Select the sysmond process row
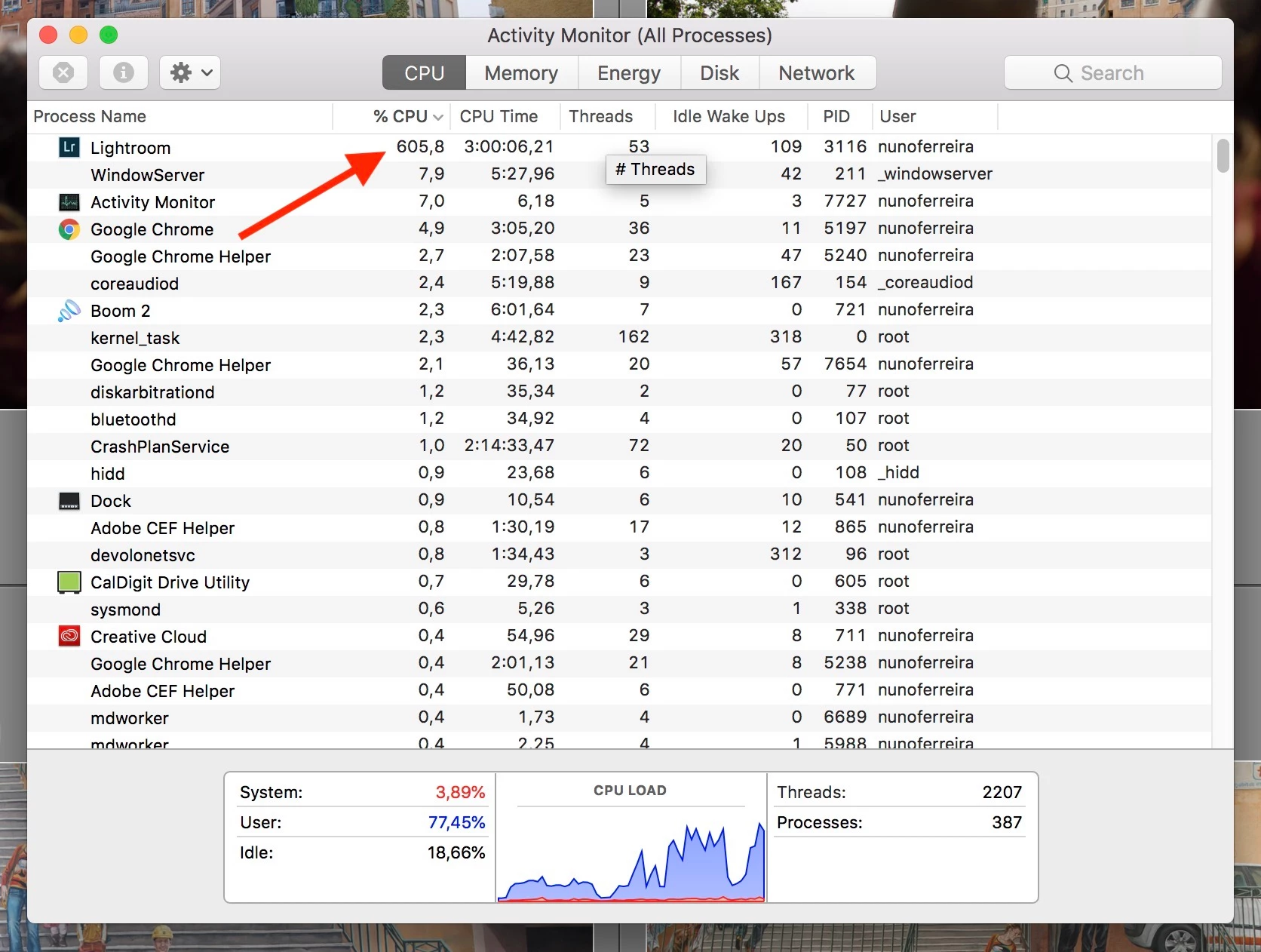Viewport: 1261px width, 952px height. click(x=620, y=609)
